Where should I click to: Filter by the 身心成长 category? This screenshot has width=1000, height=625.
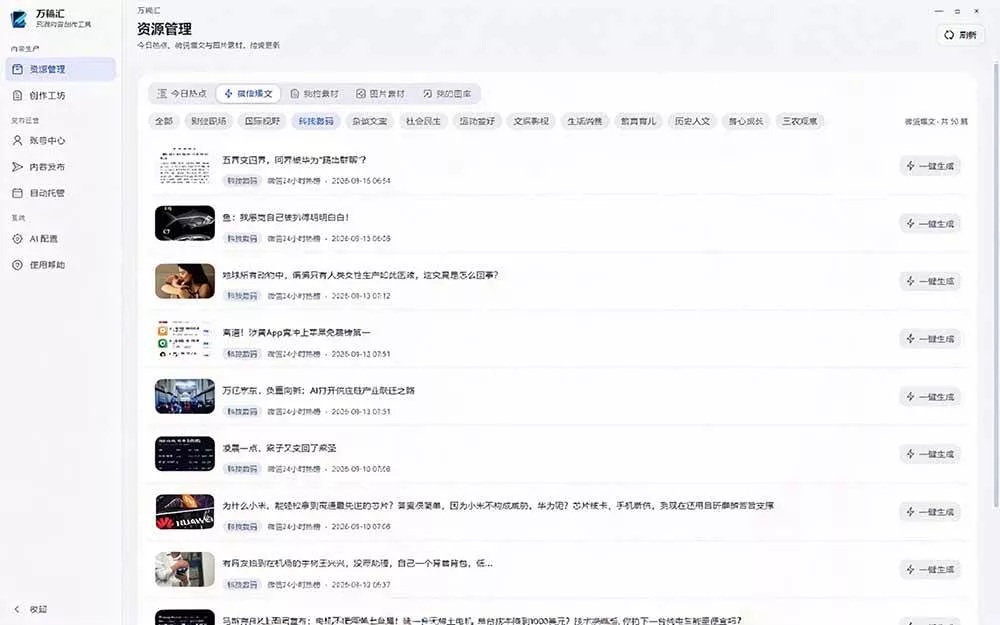point(746,121)
